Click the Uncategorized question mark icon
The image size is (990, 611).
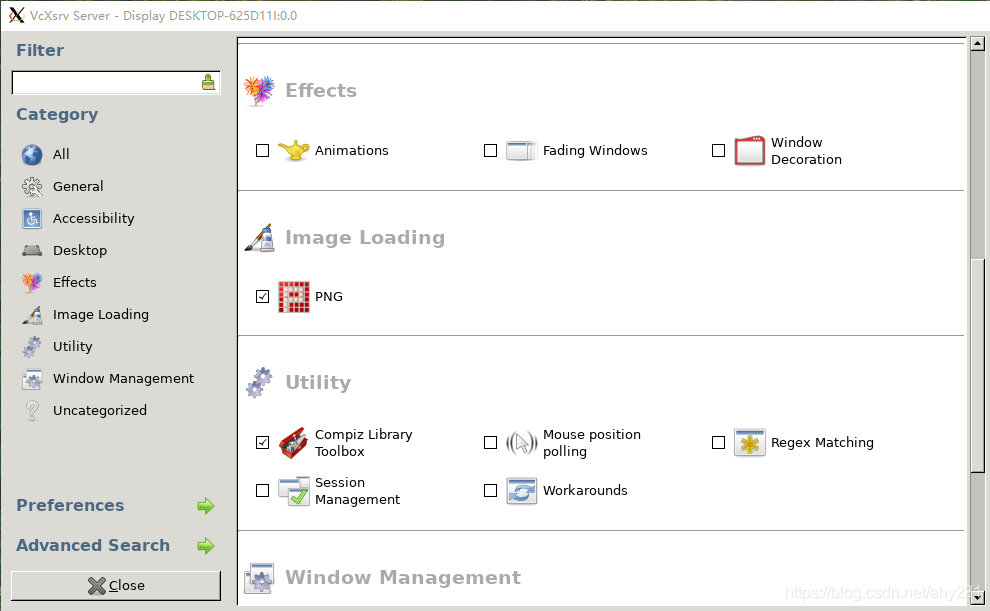[x=32, y=410]
